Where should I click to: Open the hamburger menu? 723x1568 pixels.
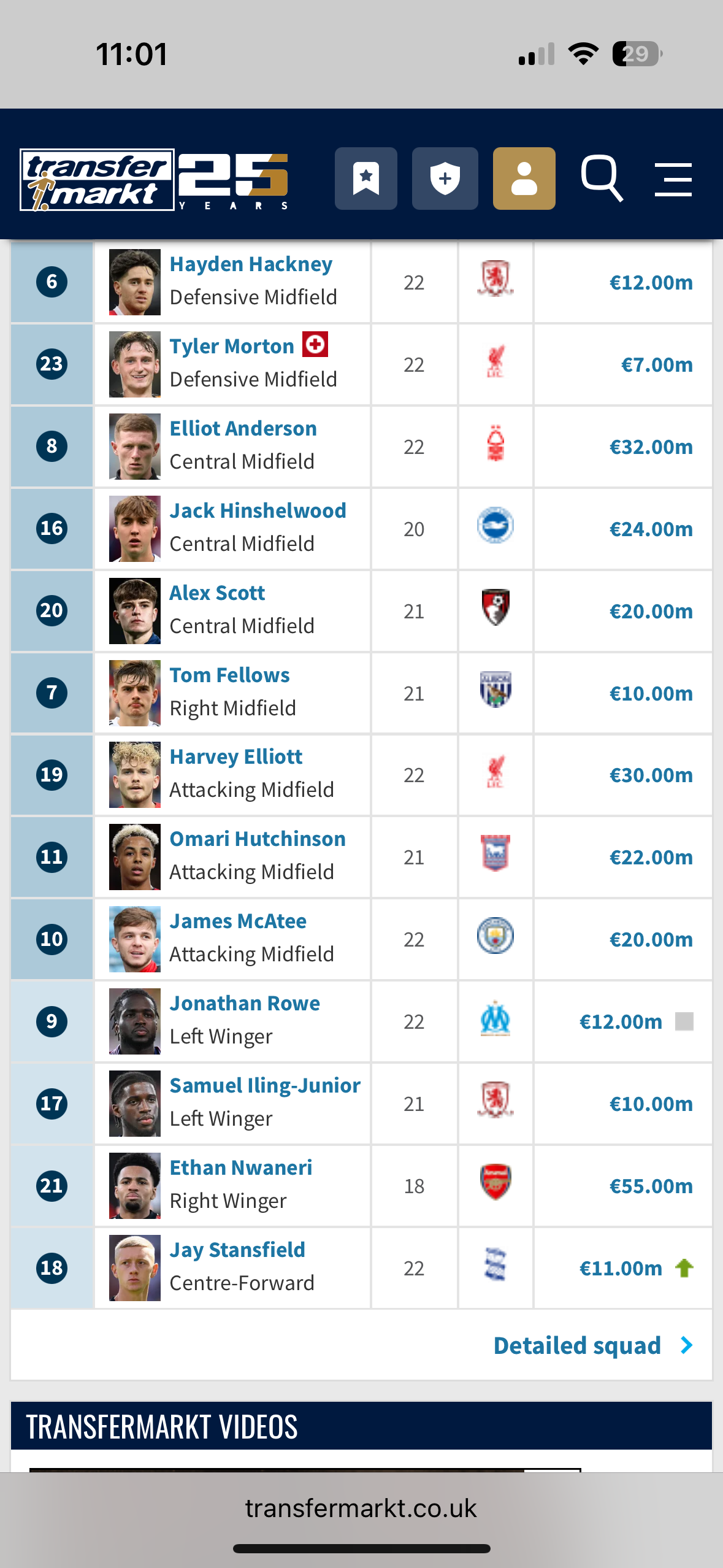[x=673, y=179]
